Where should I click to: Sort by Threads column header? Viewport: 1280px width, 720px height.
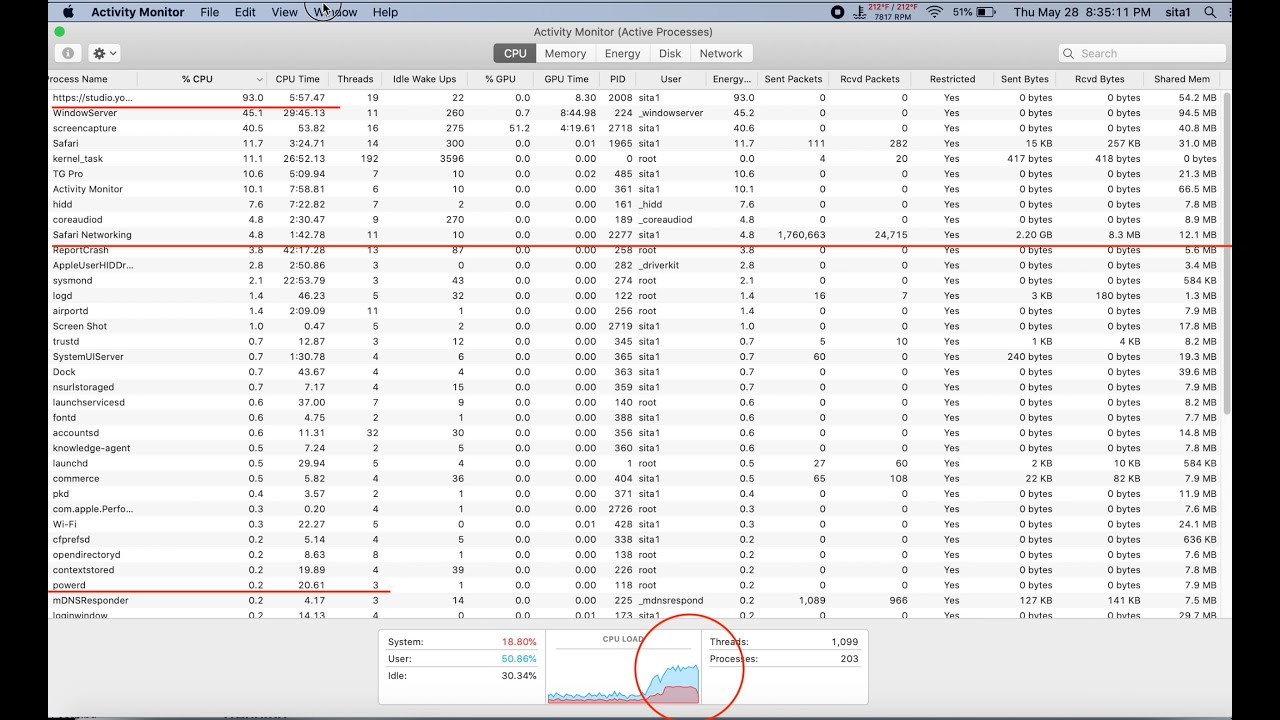tap(355, 79)
